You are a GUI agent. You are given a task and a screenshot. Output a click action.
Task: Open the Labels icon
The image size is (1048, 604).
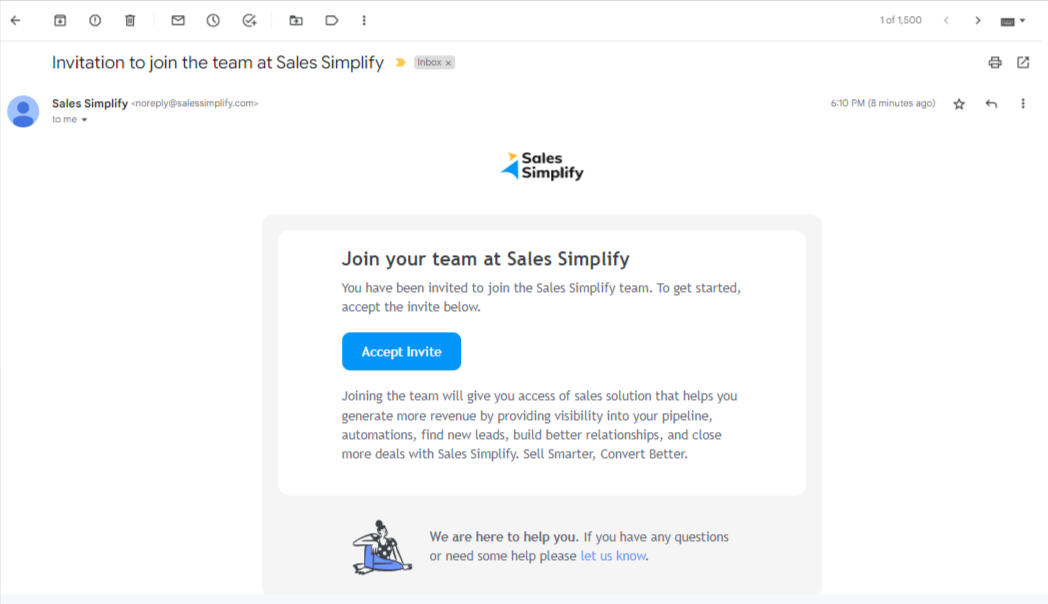332,21
